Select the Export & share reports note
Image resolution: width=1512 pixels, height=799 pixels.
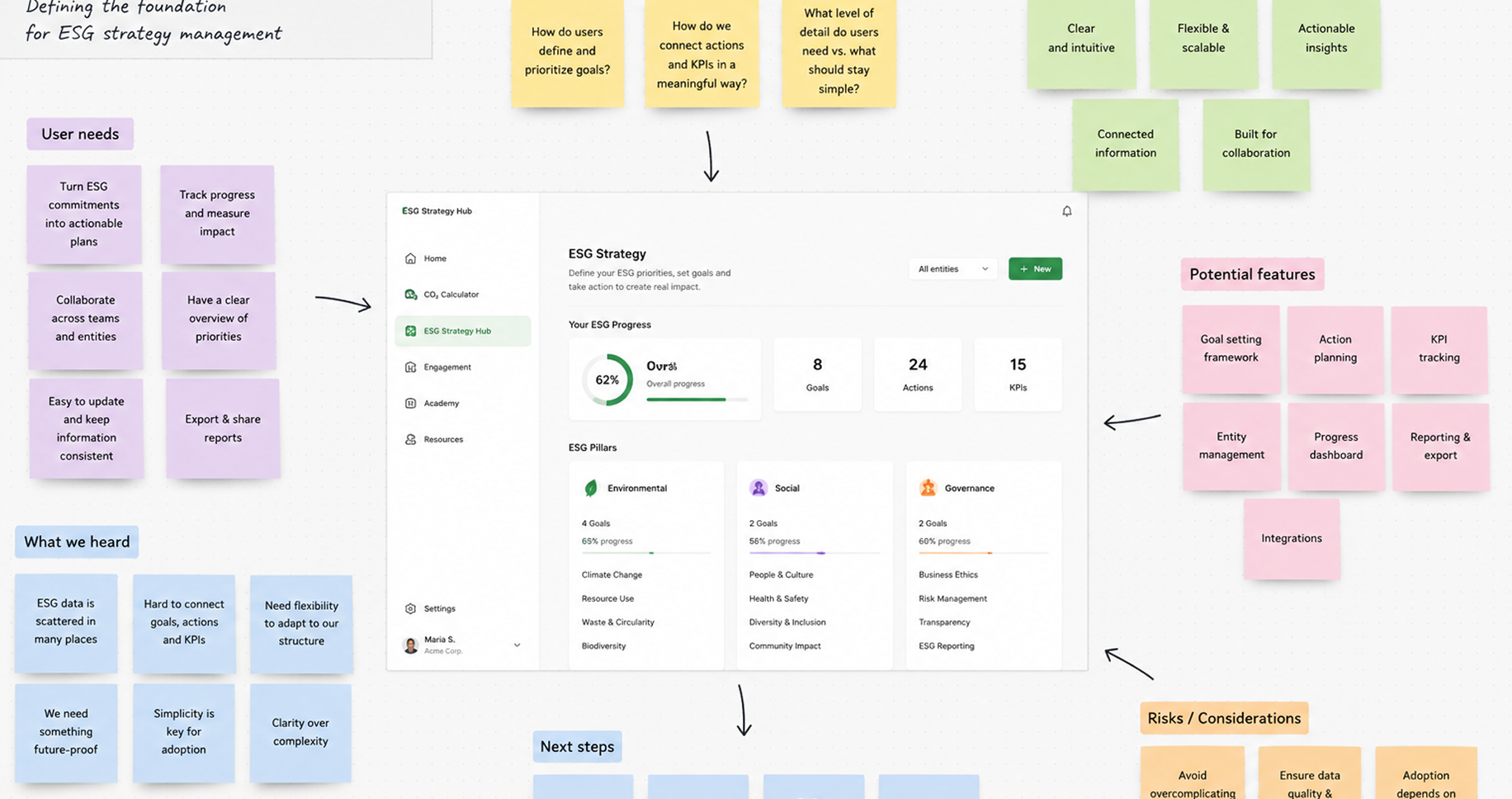(x=223, y=428)
